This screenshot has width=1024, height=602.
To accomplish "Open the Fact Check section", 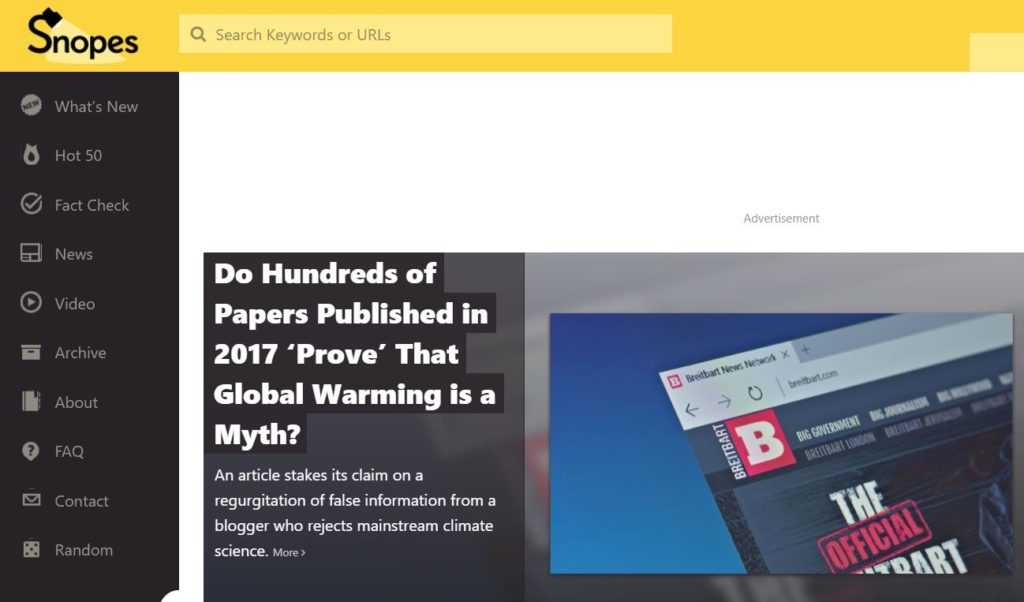I will 92,204.
